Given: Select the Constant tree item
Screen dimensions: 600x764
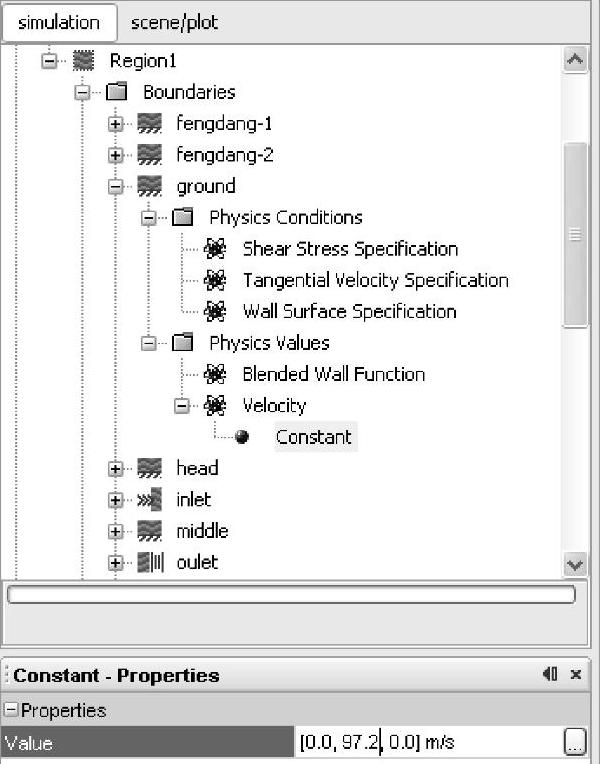Looking at the screenshot, I should tap(314, 437).
